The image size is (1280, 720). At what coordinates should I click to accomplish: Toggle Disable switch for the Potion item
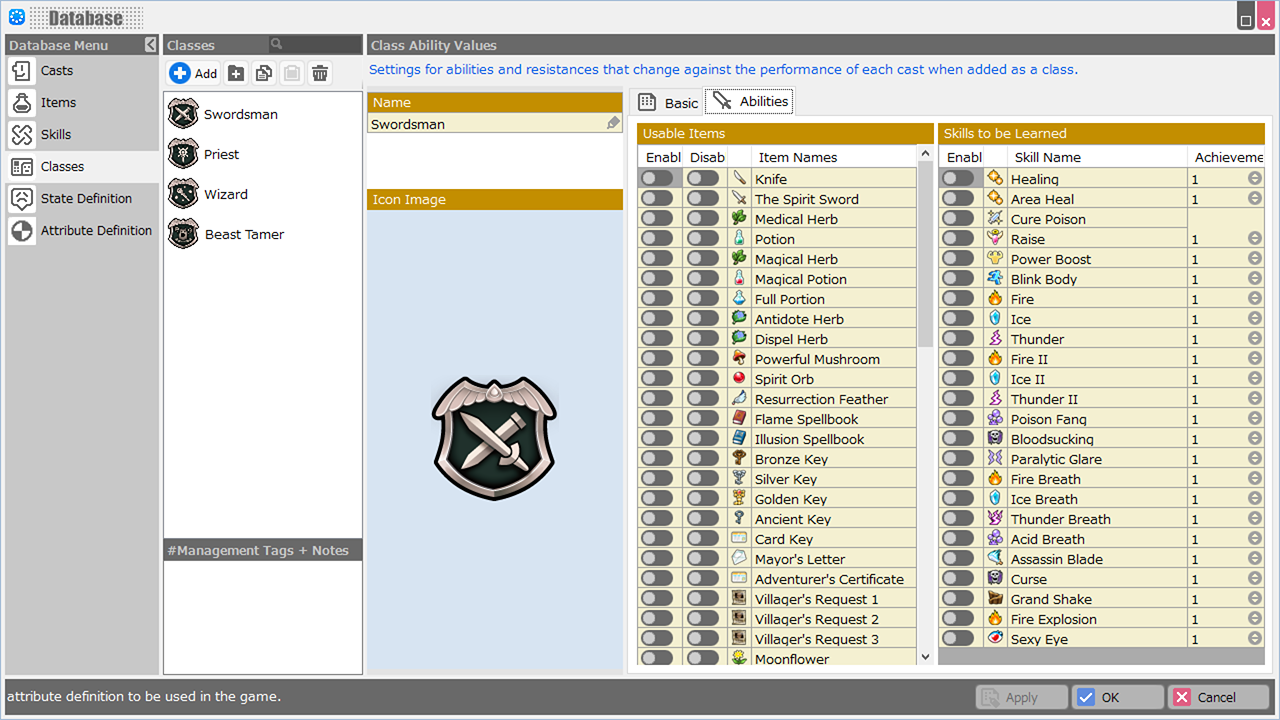coord(703,238)
